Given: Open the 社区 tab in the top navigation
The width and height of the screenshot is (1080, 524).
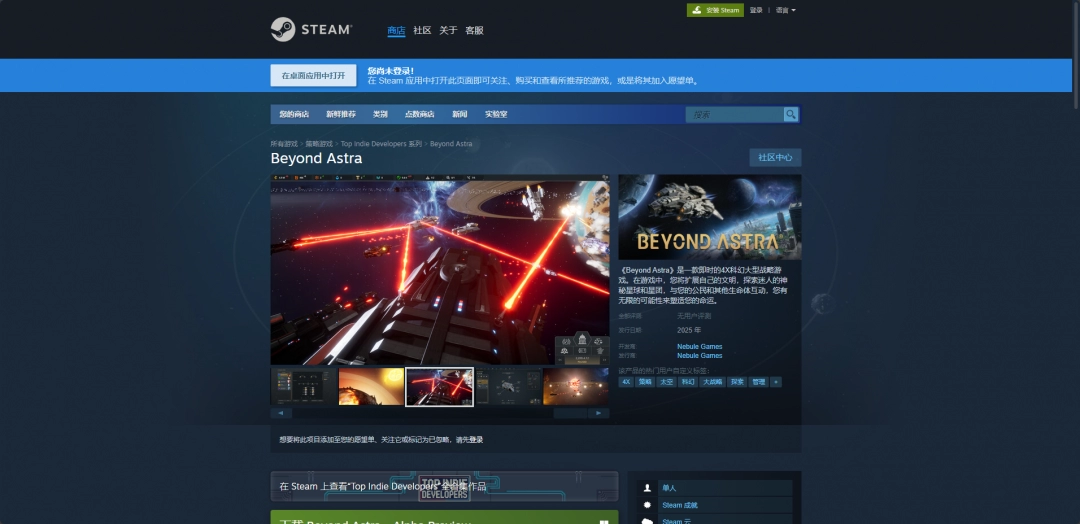Looking at the screenshot, I should [422, 30].
